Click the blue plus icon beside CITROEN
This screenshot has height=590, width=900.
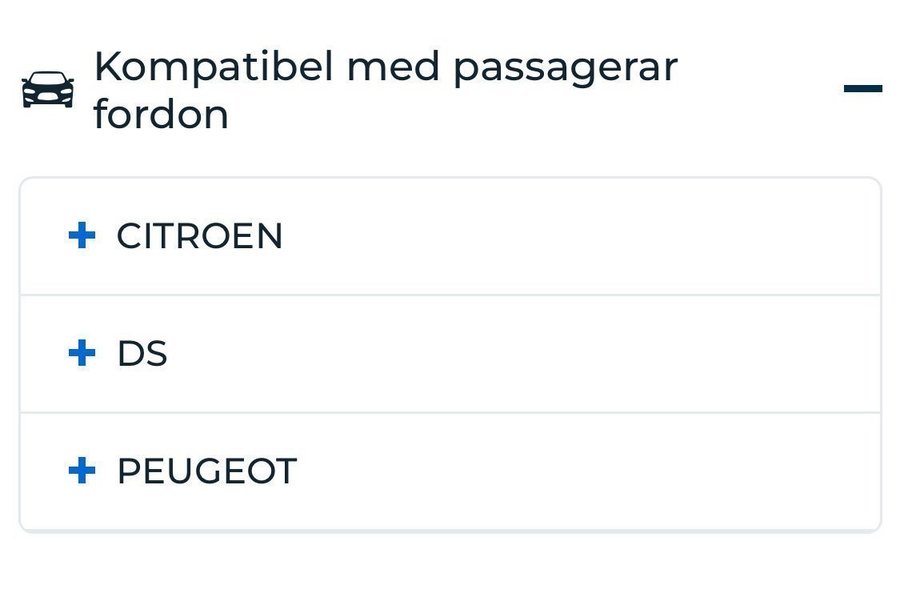point(82,236)
